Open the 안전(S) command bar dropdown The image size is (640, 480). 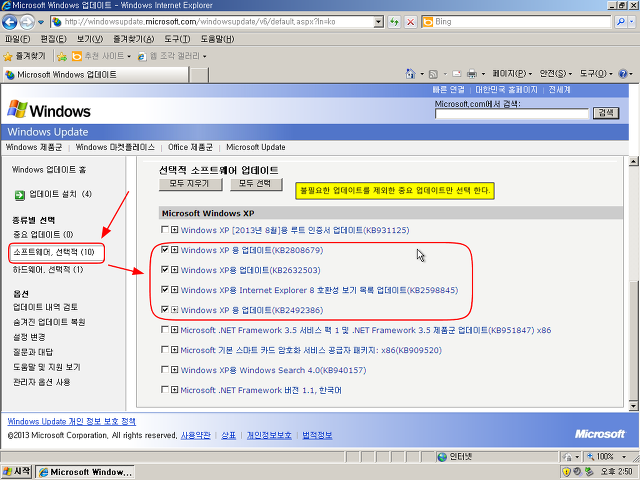point(556,74)
